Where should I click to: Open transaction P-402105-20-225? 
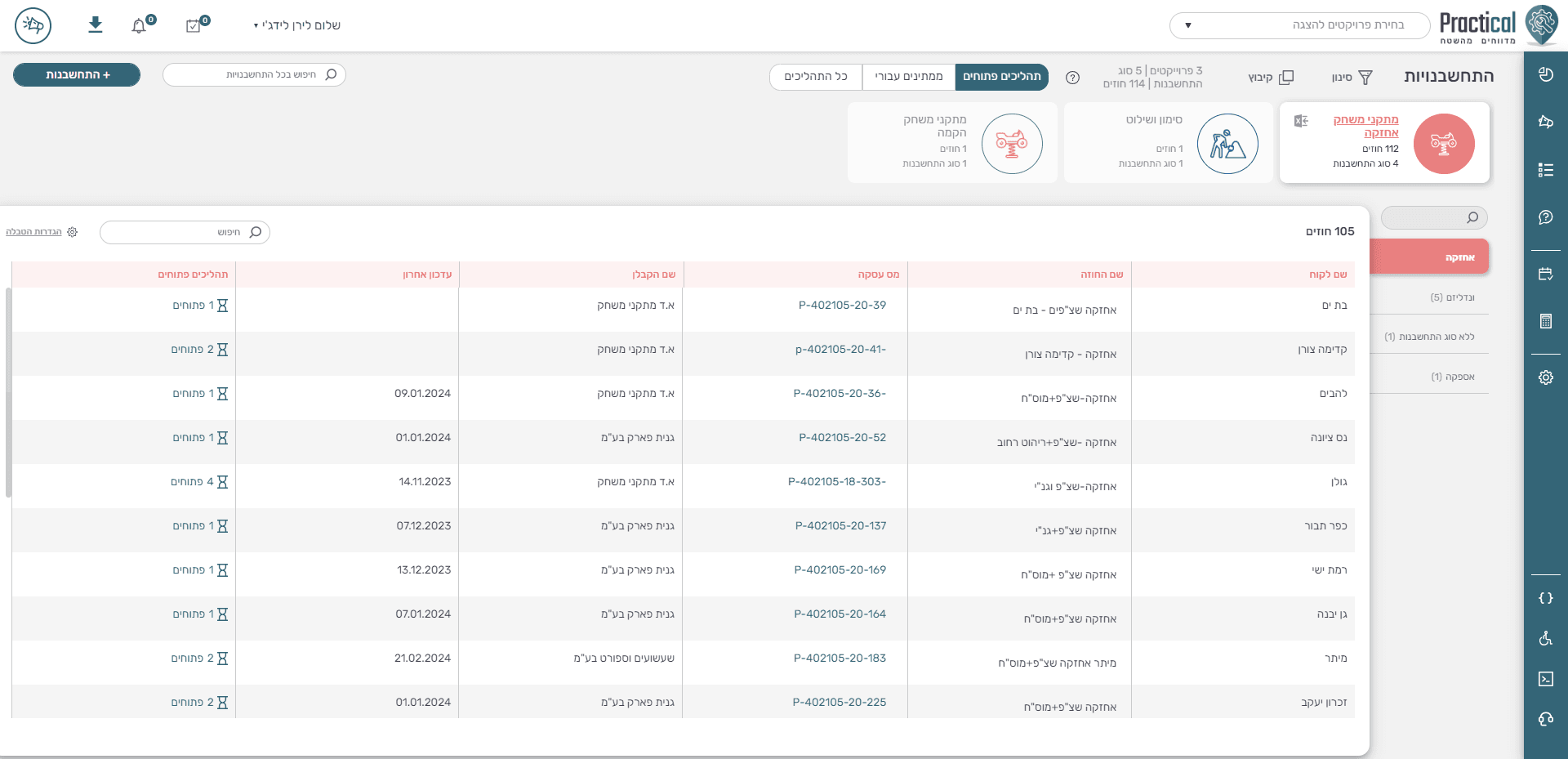(839, 703)
